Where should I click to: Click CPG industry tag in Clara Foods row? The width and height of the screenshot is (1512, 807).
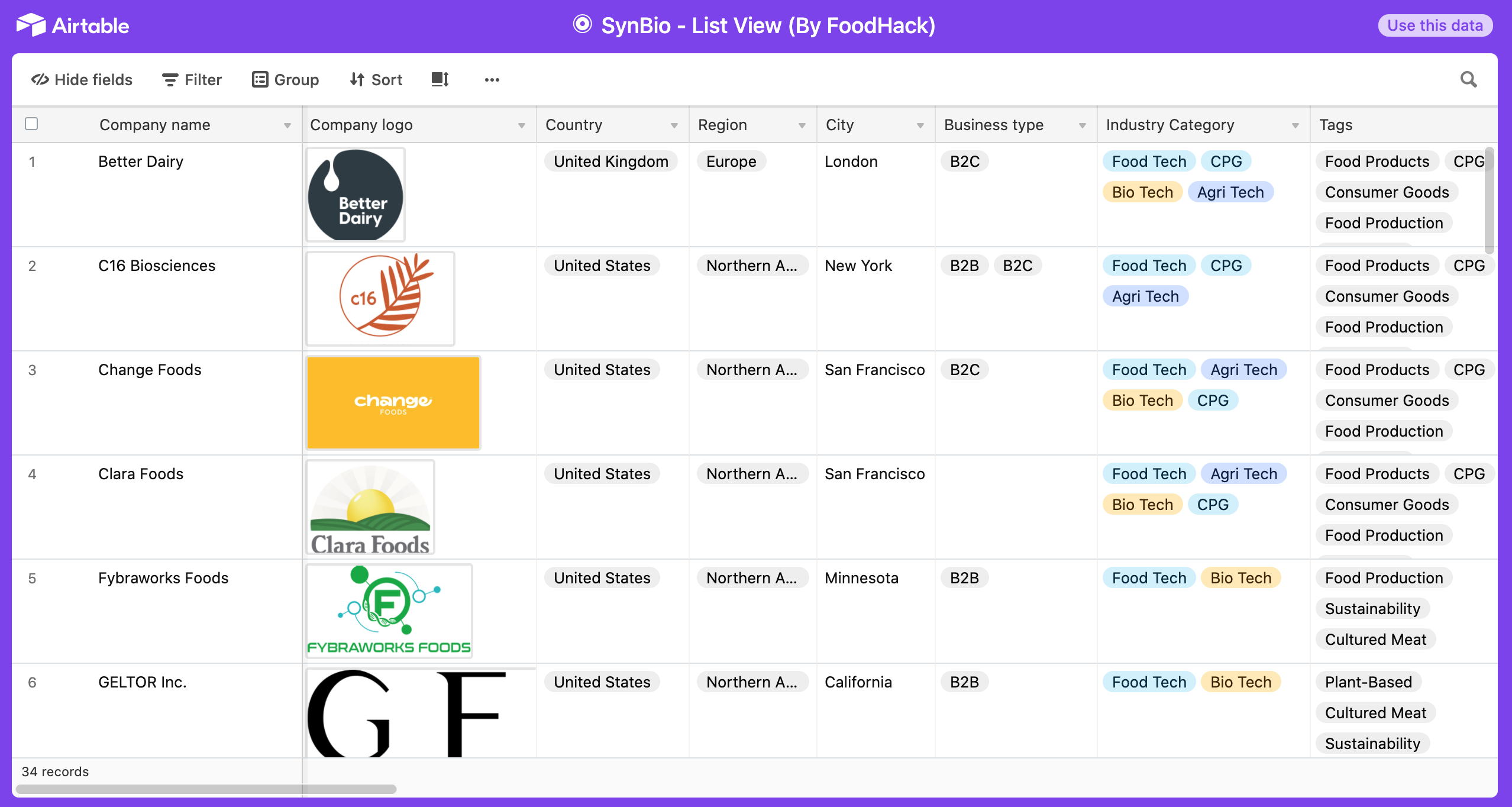[x=1213, y=505]
